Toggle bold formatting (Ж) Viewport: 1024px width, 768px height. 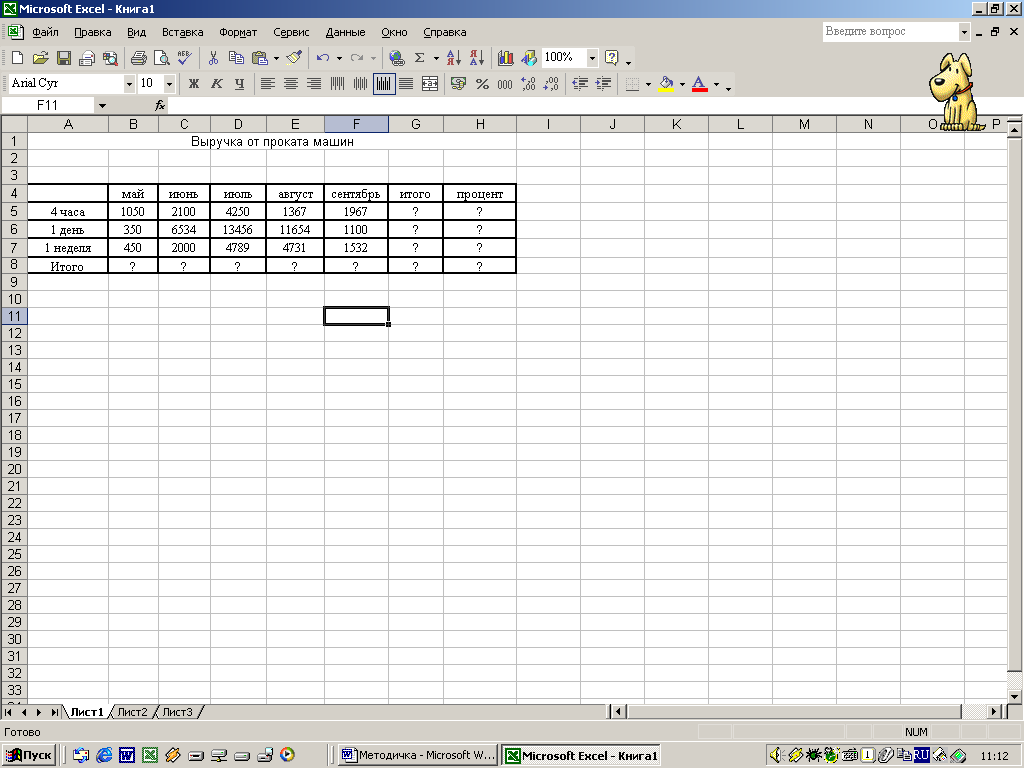(x=193, y=84)
